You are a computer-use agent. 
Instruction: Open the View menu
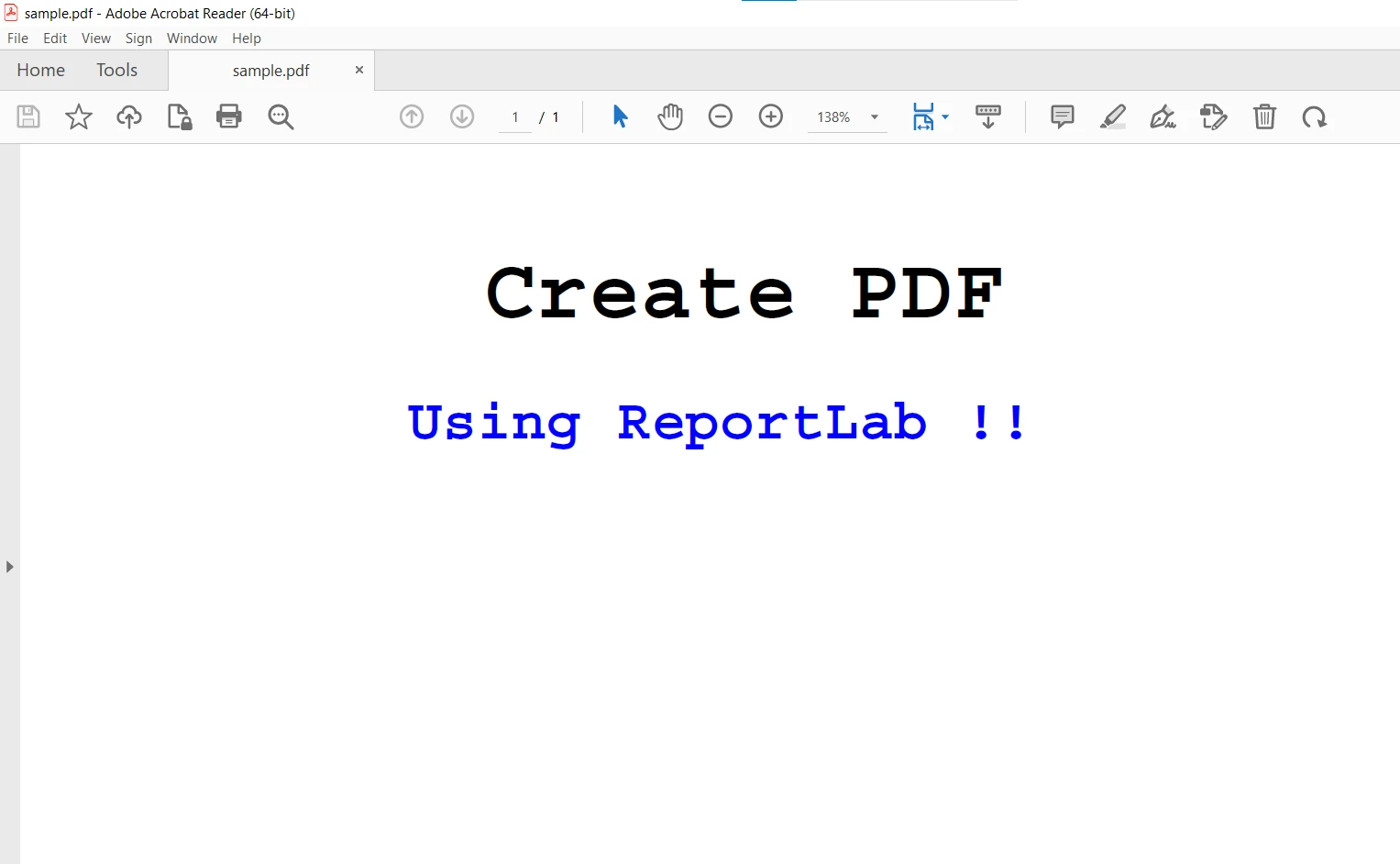(96, 39)
